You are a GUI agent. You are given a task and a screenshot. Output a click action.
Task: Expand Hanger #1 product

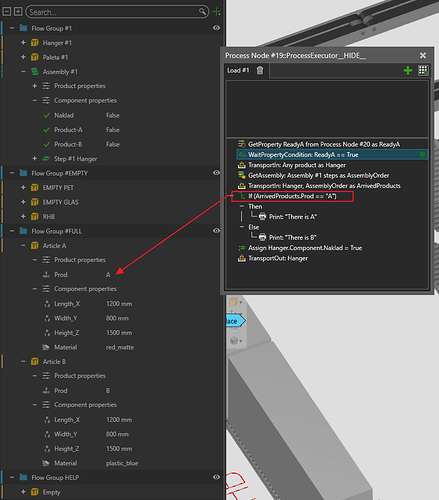pos(23,42)
